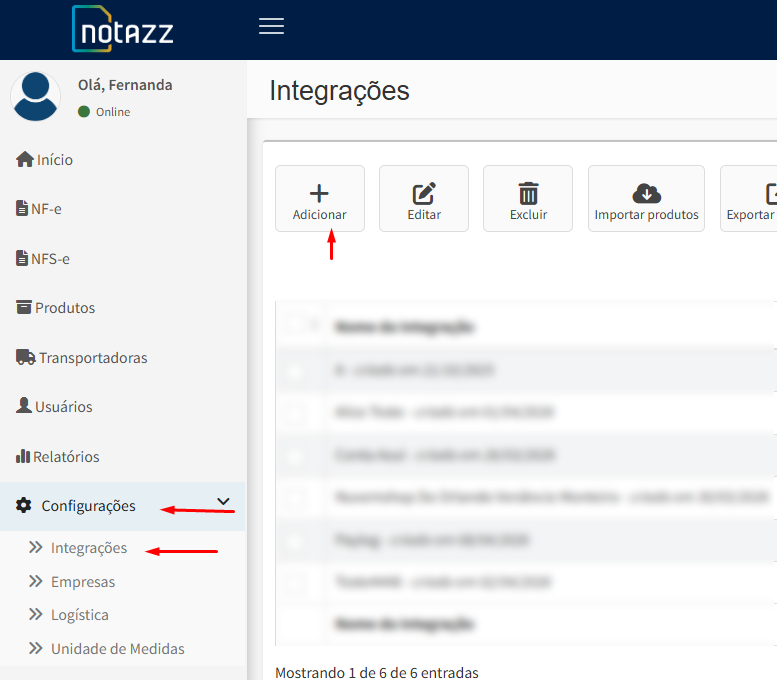Open the NFS-e sidebar item
Screen dimensions: 777x680
[50, 259]
